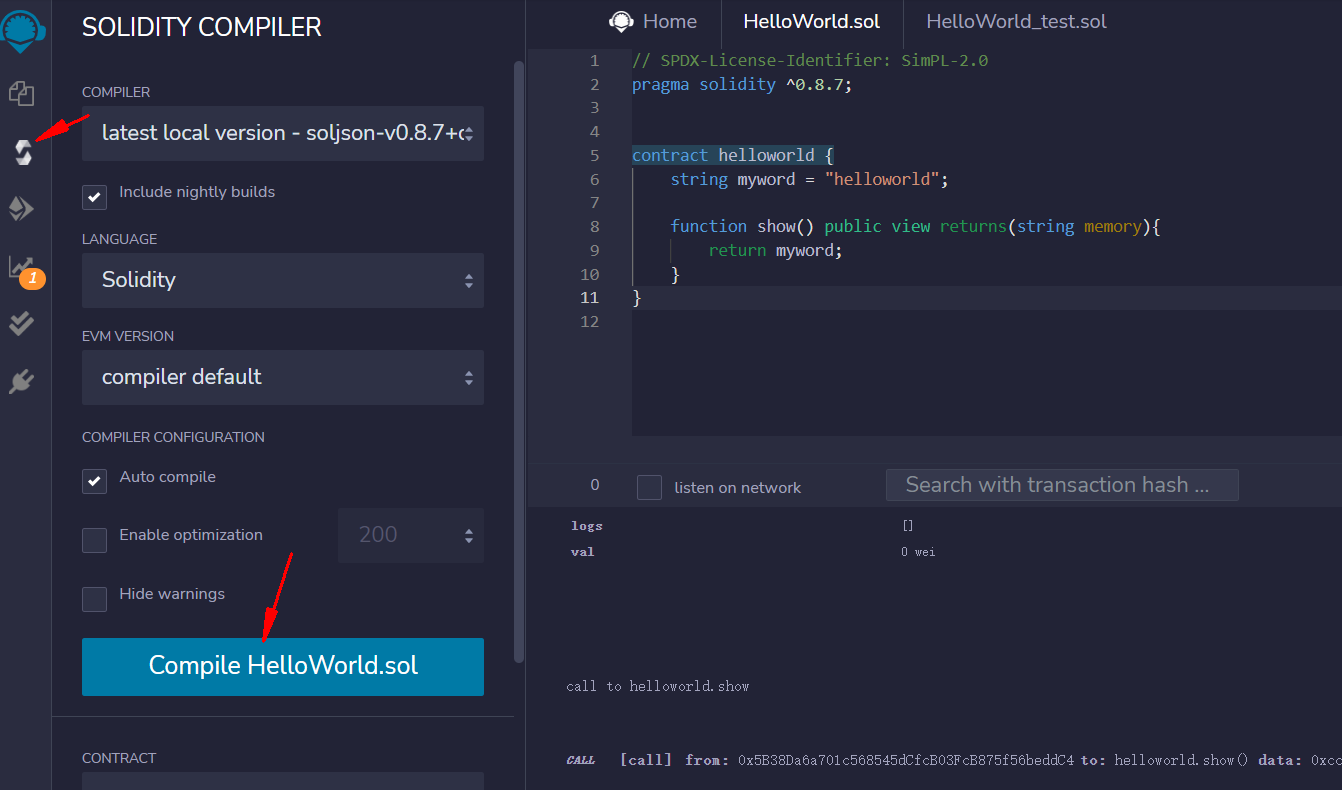Open the Deploy and Run transactions panel
Screen dimensions: 1342x790
point(21,208)
